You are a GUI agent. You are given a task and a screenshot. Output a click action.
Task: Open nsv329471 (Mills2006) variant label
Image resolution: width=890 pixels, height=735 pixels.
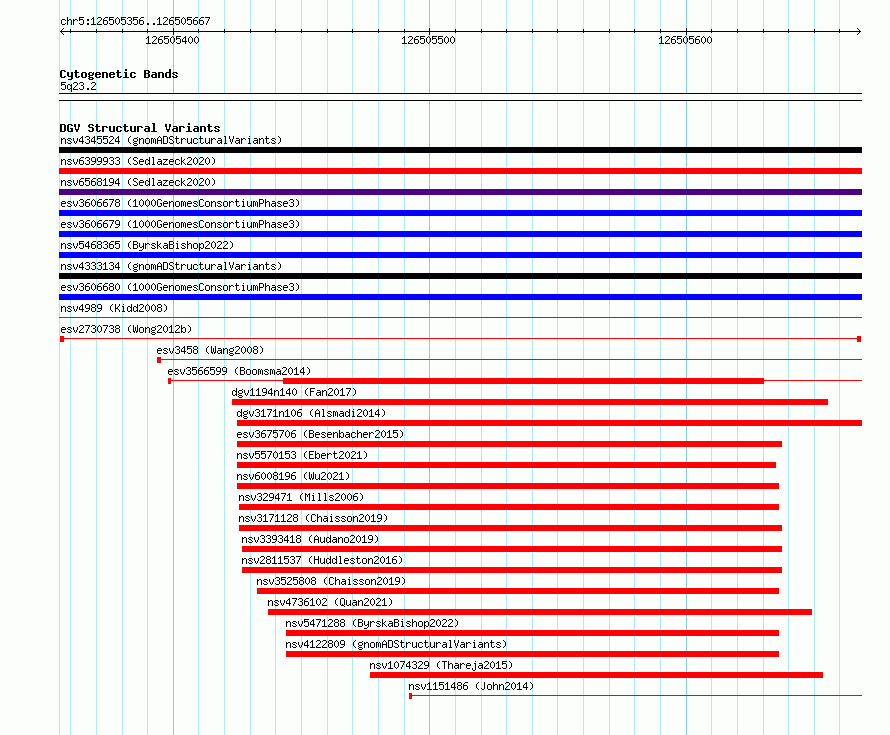pos(301,497)
